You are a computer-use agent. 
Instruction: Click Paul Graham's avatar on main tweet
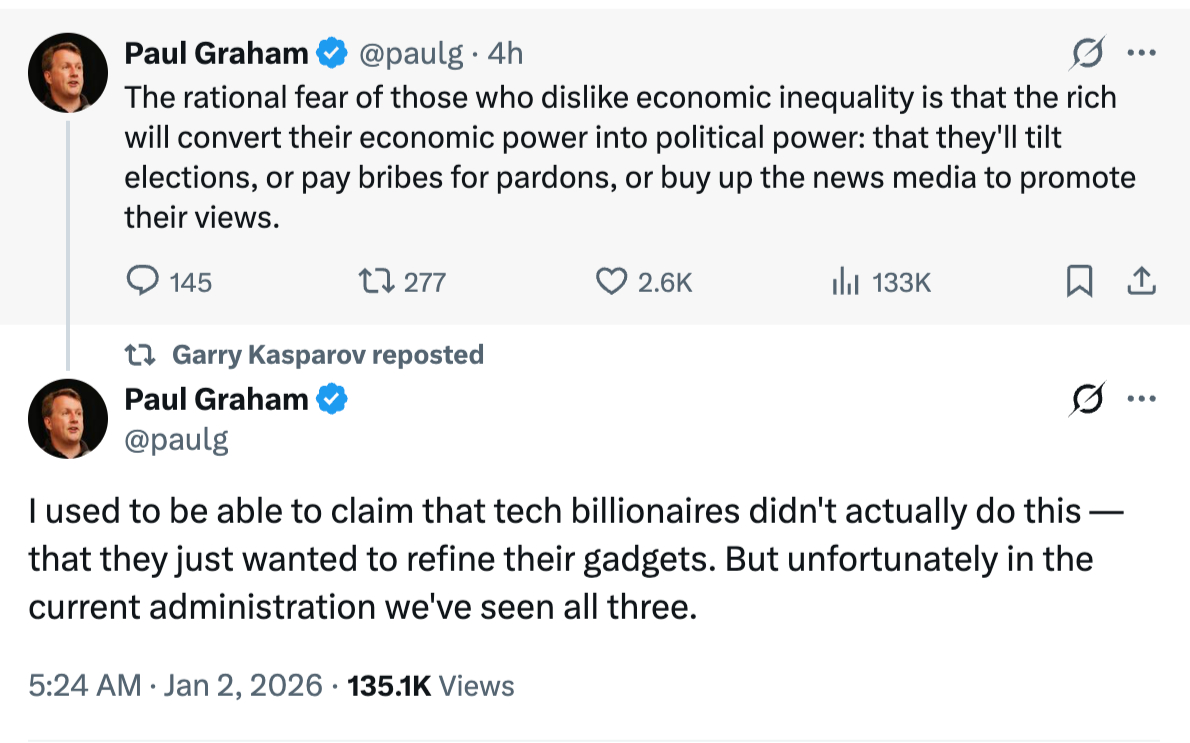pos(68,418)
